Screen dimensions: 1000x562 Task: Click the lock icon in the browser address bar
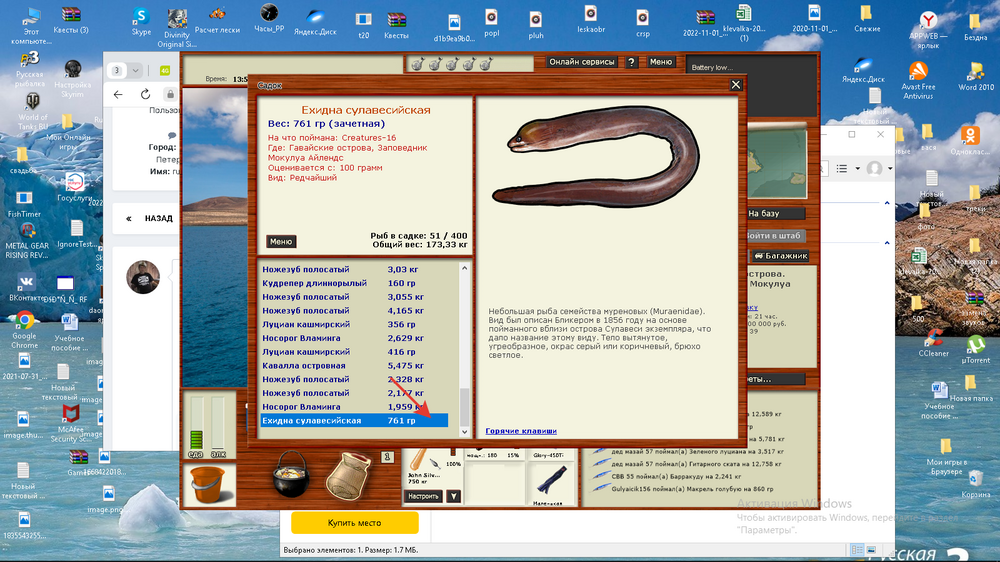pyautogui.click(x=170, y=94)
